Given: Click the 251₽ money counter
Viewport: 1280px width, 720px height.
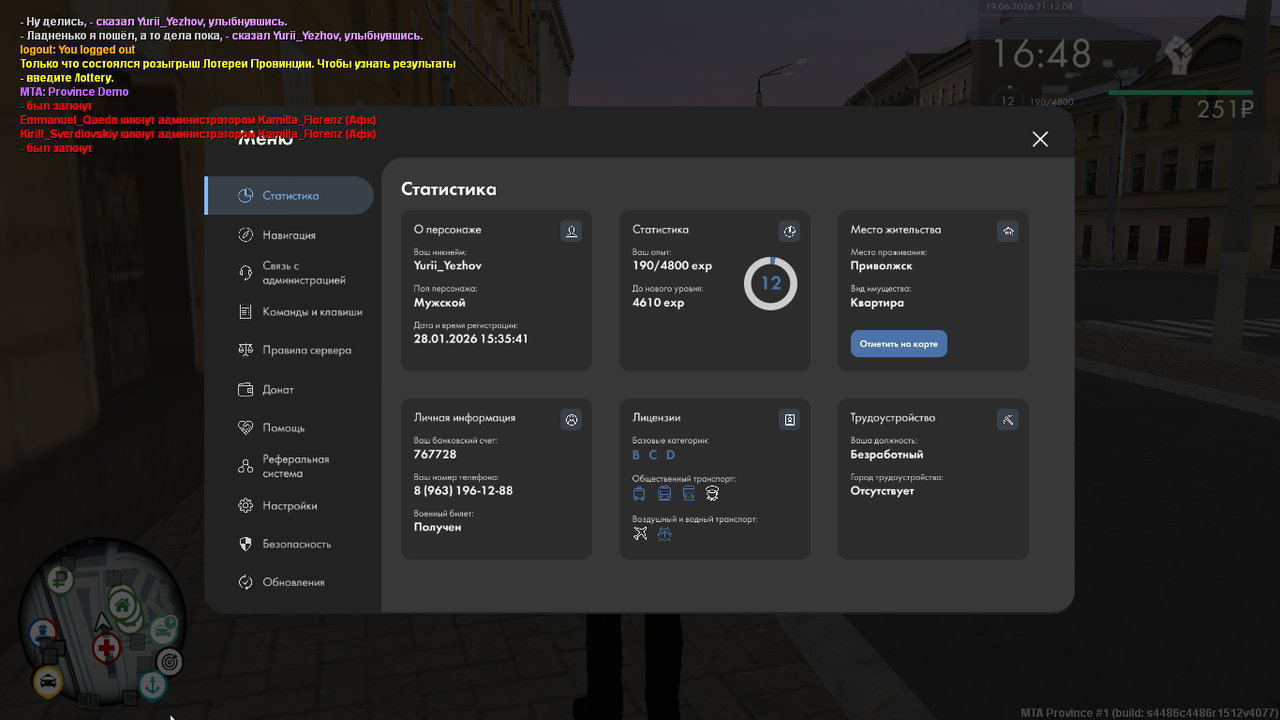Looking at the screenshot, I should tap(1225, 110).
